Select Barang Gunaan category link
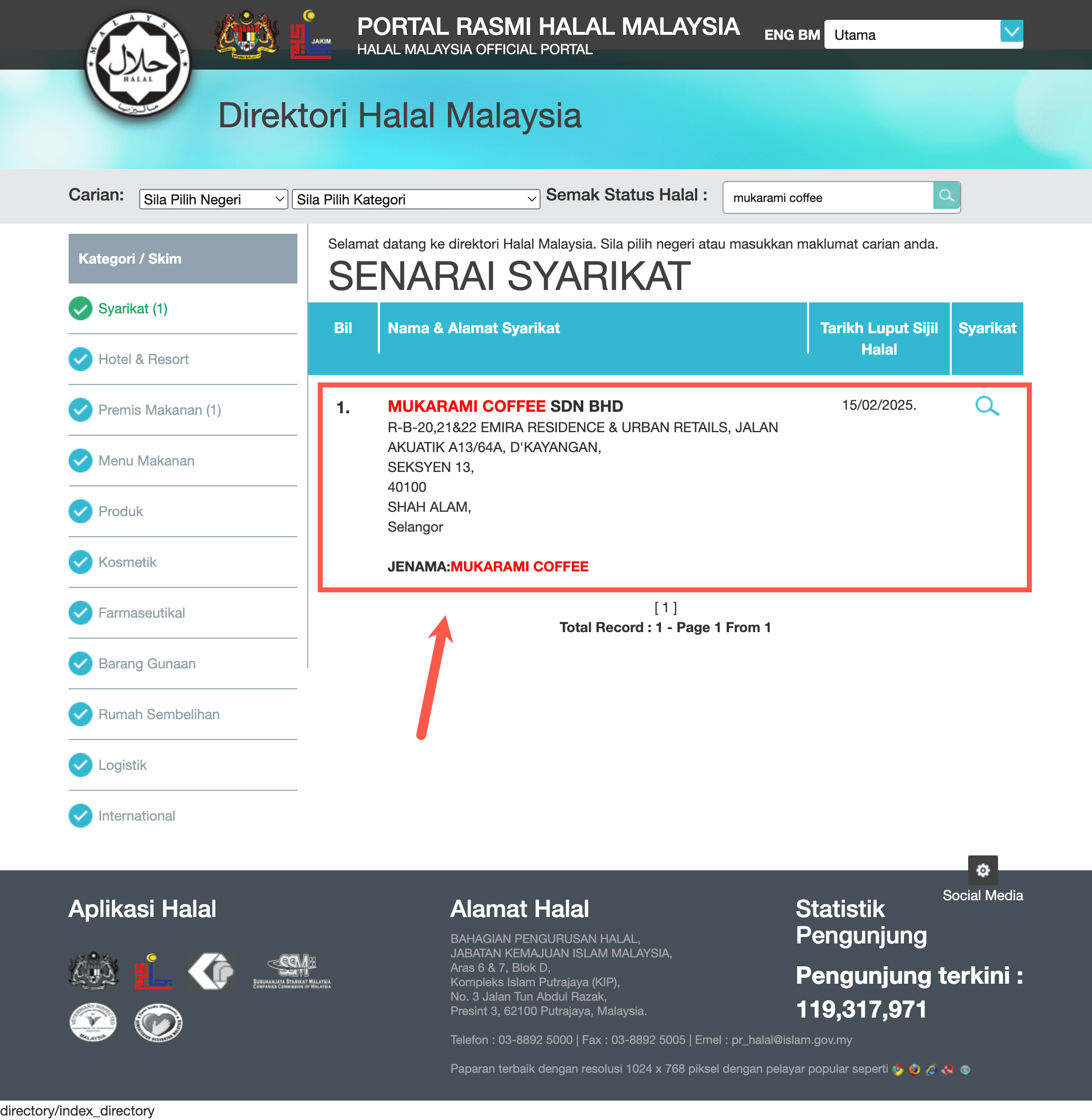Image resolution: width=1092 pixels, height=1120 pixels. tap(147, 663)
